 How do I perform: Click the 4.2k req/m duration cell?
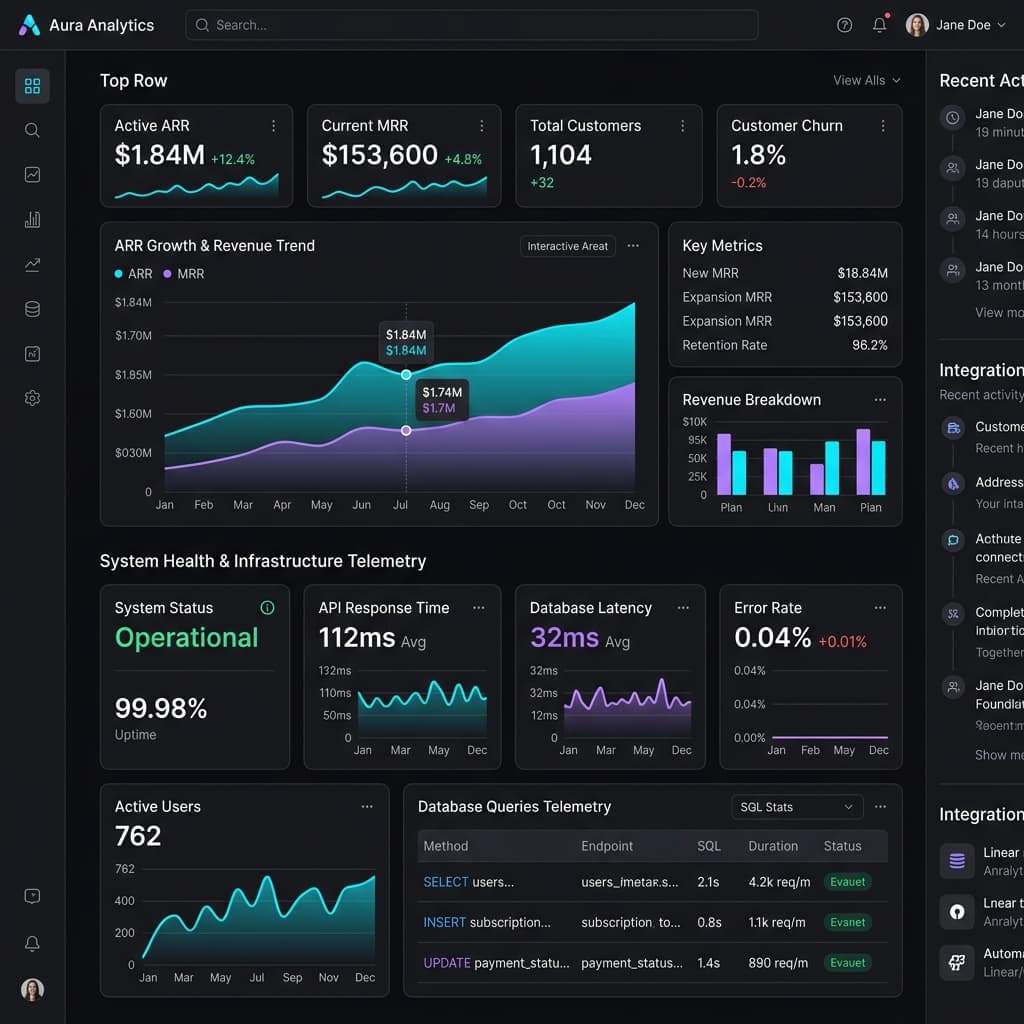coord(779,882)
